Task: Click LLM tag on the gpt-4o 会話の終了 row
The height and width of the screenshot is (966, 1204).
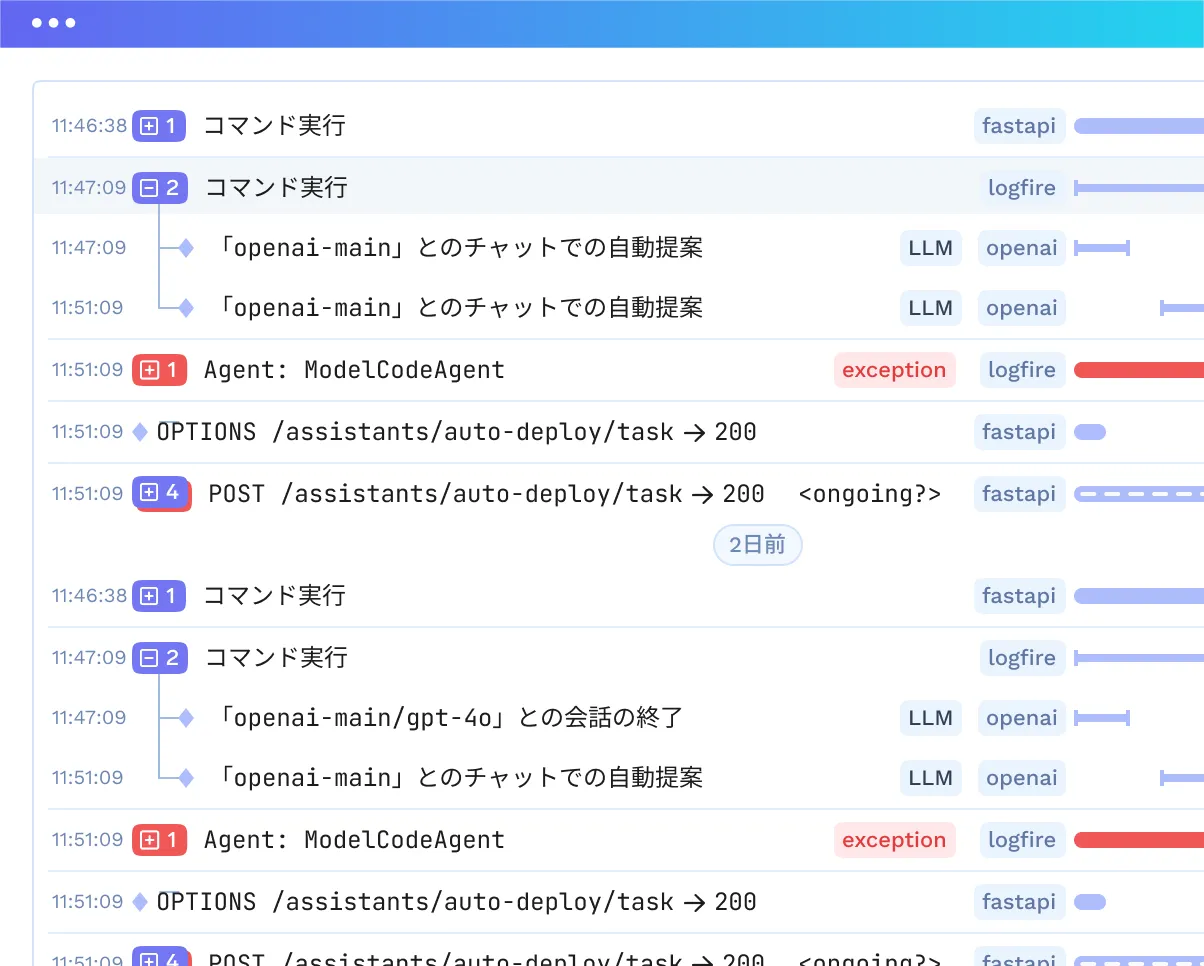Action: pos(931,718)
